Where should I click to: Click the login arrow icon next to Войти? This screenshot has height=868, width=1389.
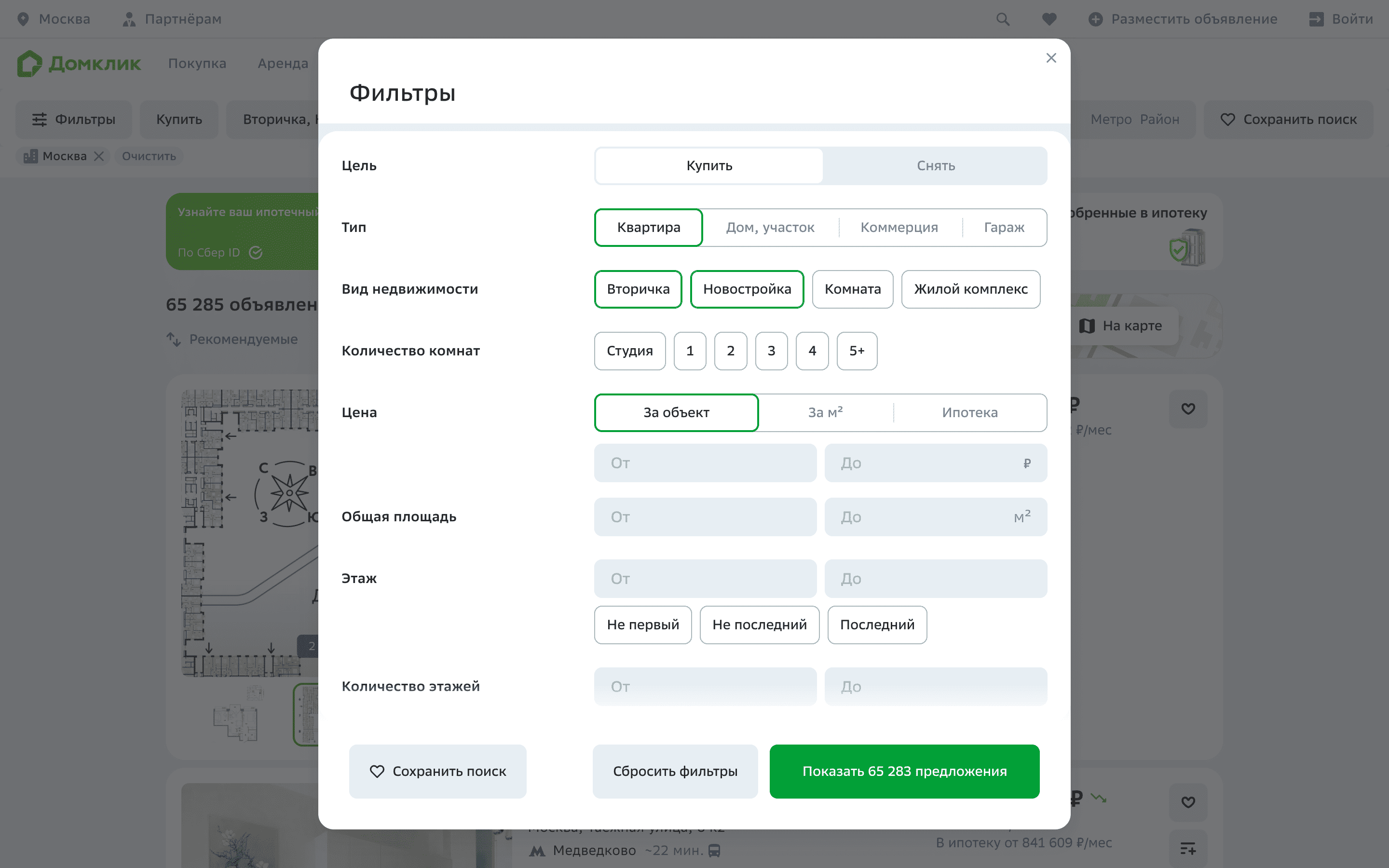[1316, 19]
